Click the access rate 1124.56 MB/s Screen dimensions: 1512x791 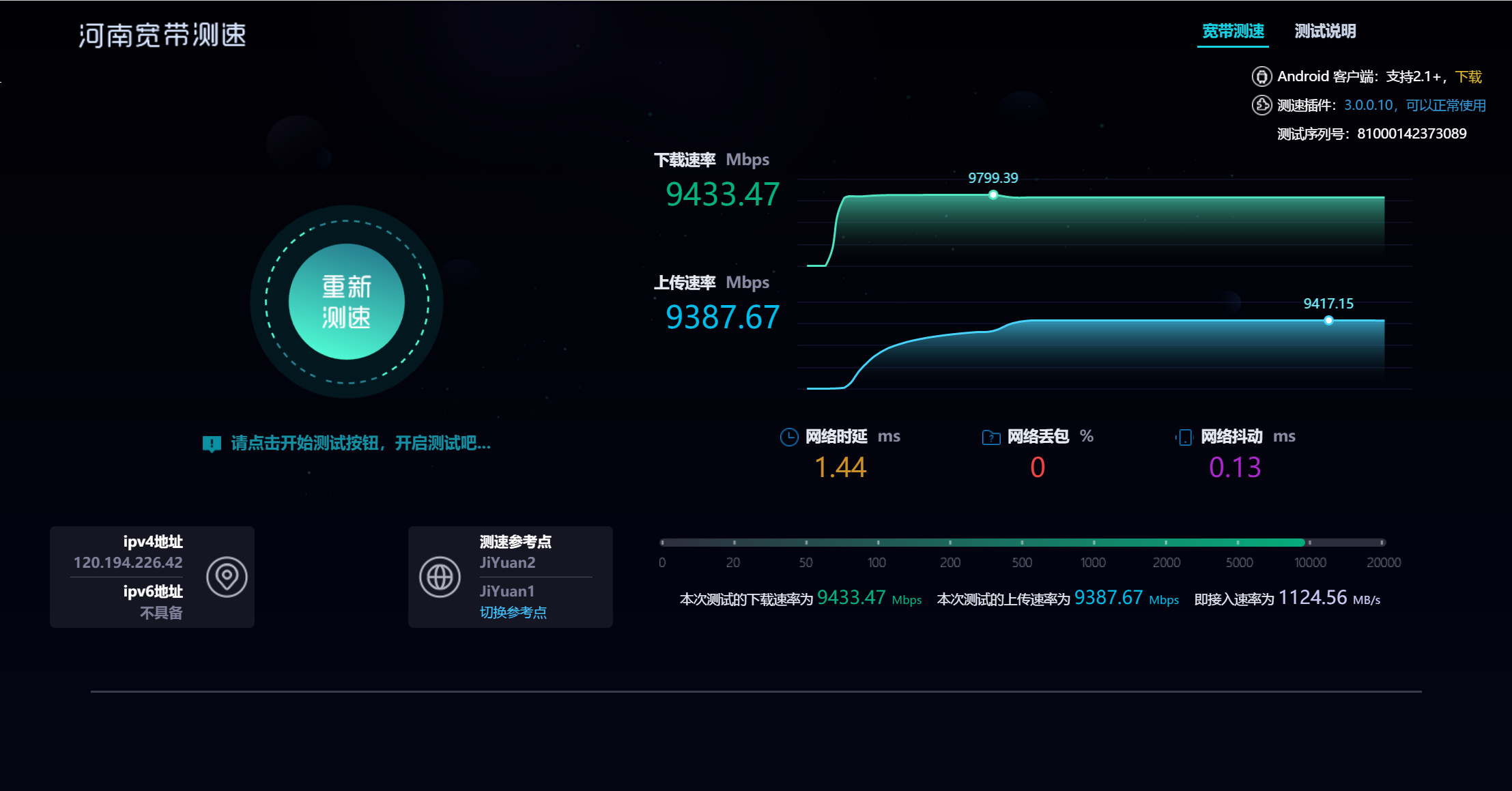pos(1329,598)
